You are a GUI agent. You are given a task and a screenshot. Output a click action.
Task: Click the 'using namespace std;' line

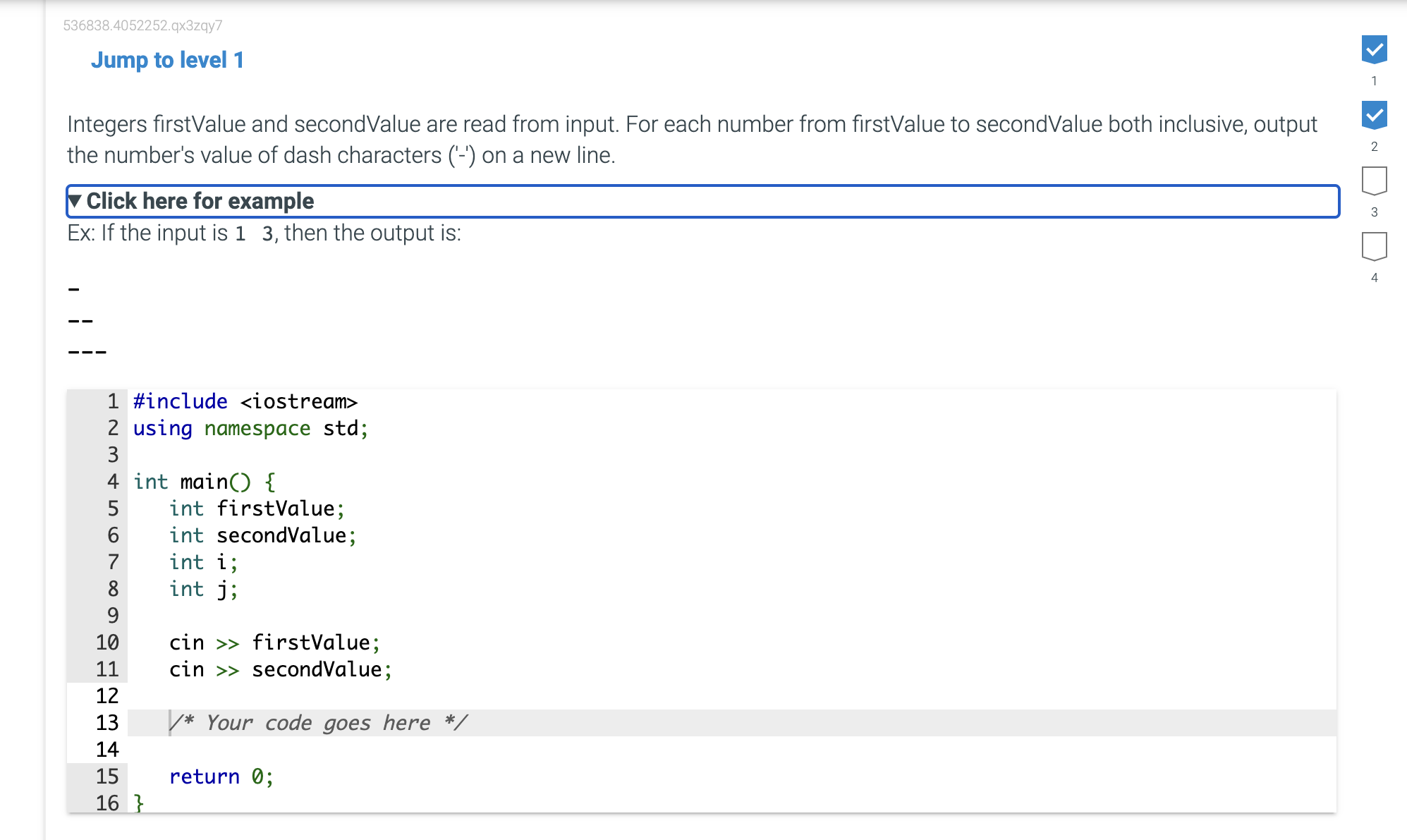coord(250,428)
